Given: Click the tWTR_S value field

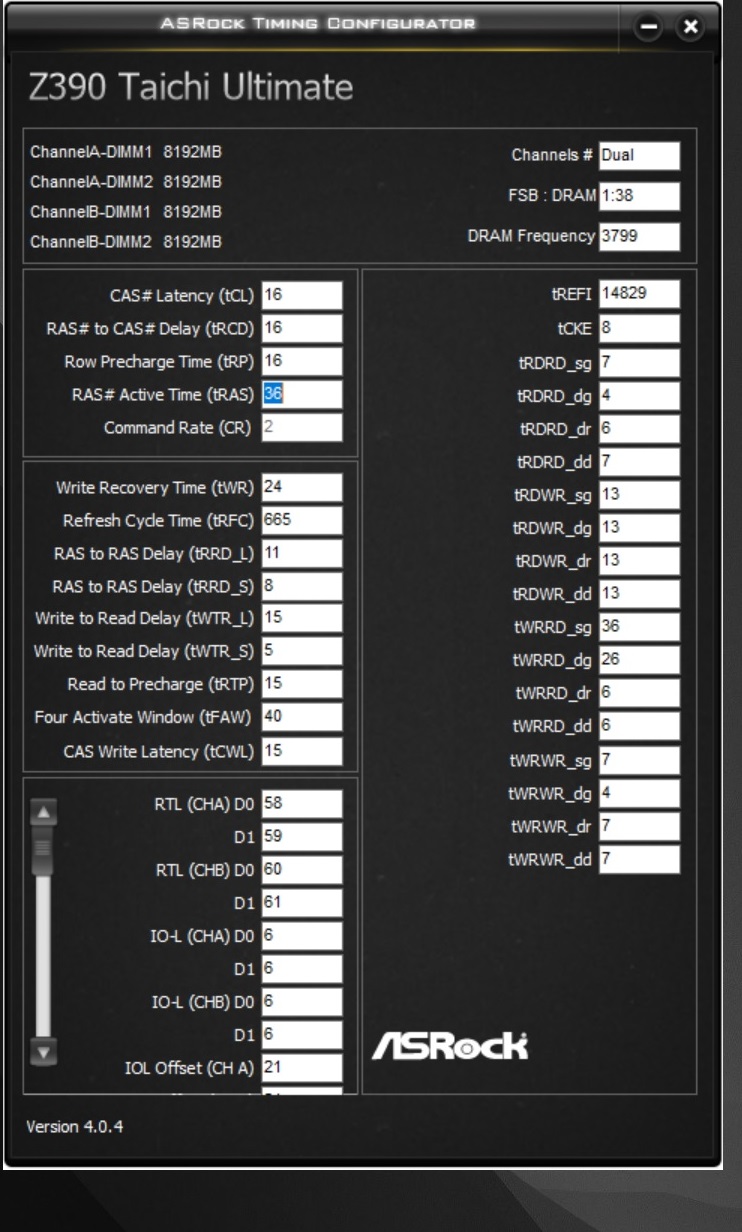Looking at the screenshot, I should click(x=302, y=651).
